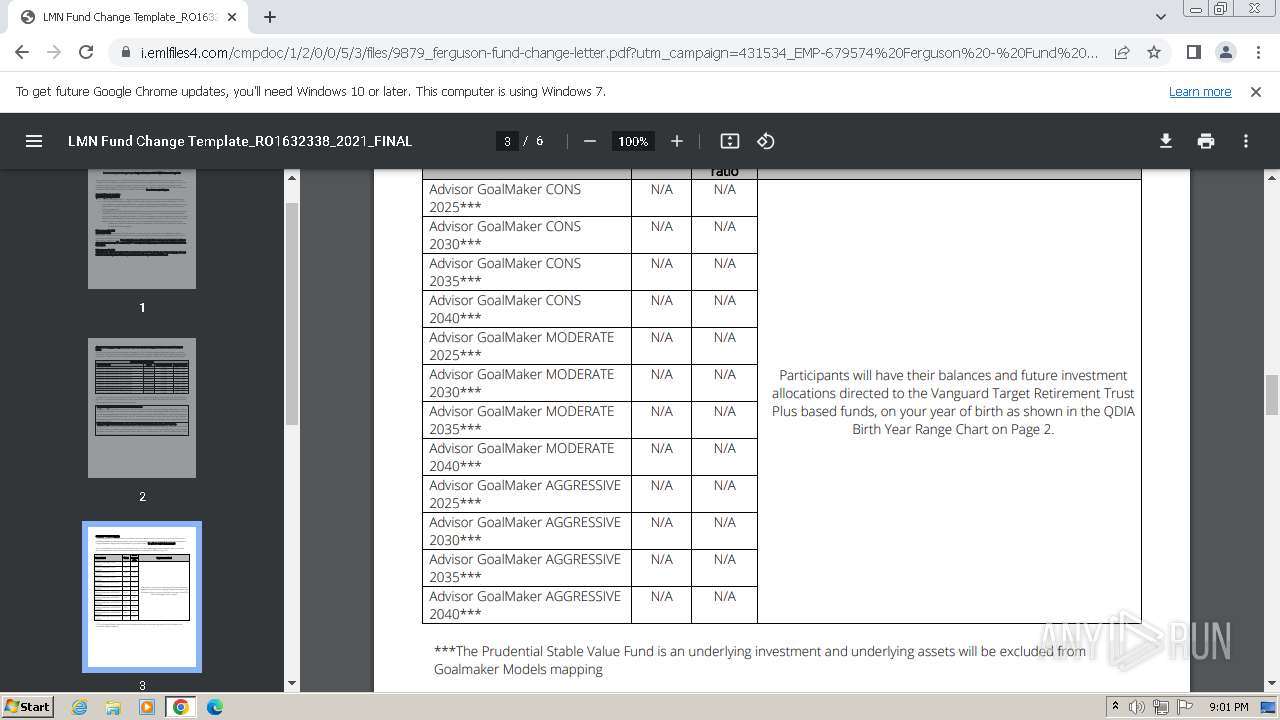Viewport: 1280px width, 720px height.
Task: Select the LMN Fund Change Template tab
Action: (128, 17)
